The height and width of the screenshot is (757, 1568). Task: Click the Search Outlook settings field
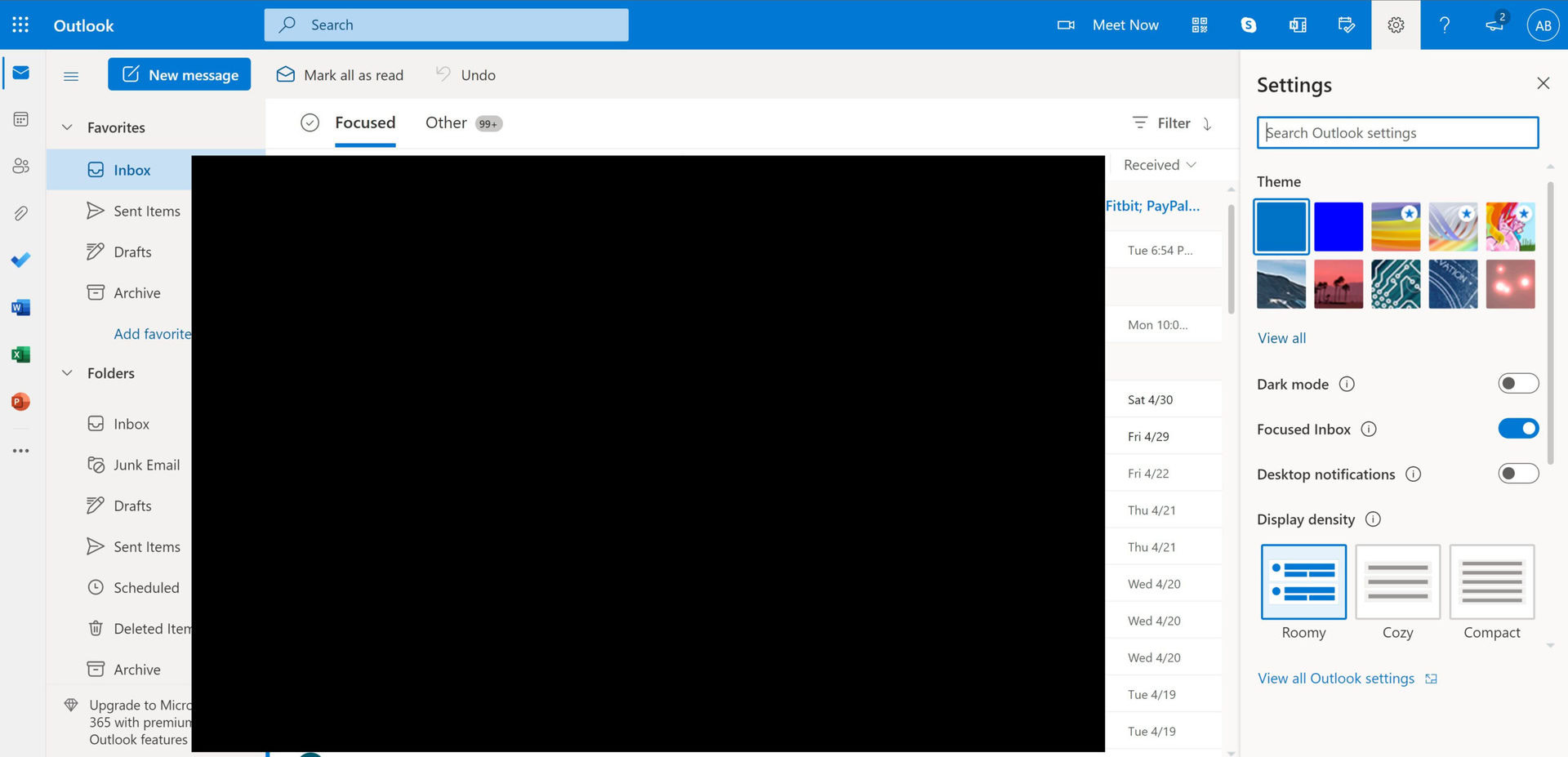tap(1397, 133)
